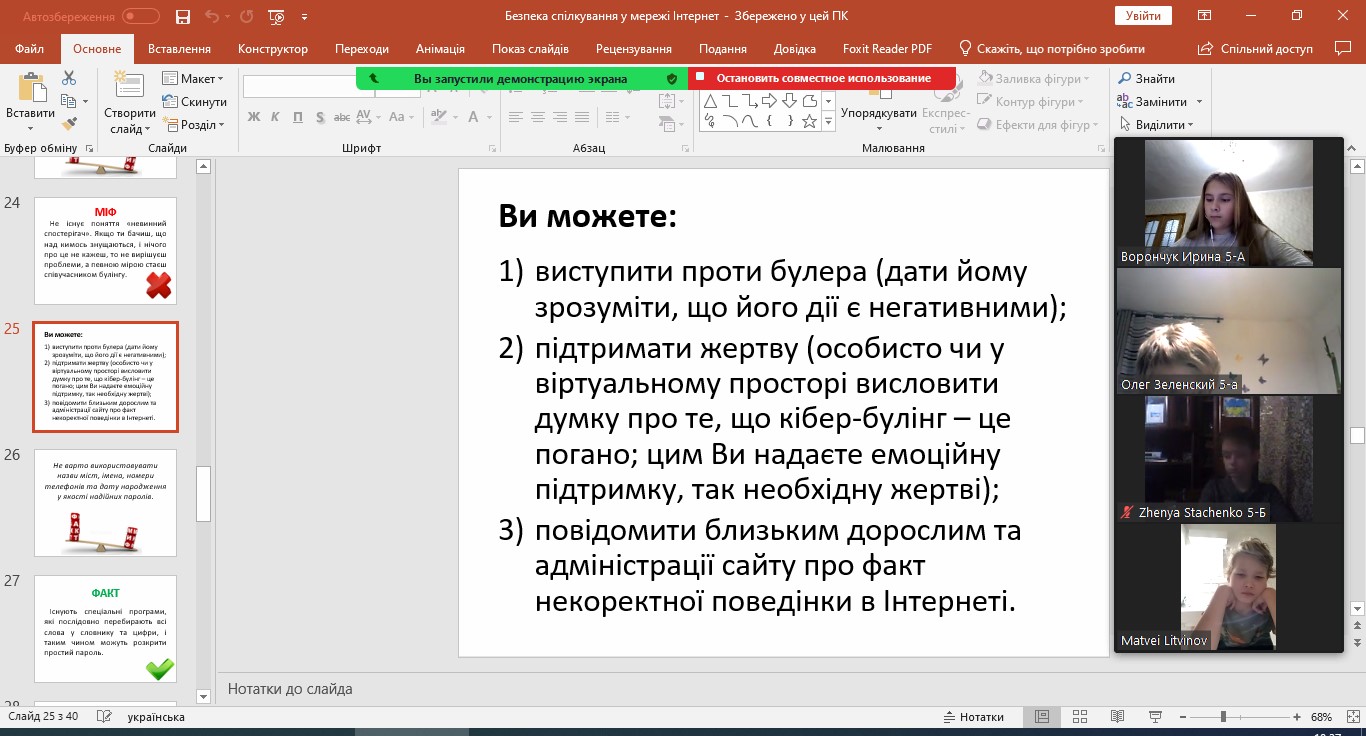Open Reading View from status bar
Image resolution: width=1366 pixels, height=736 pixels.
pyautogui.click(x=1116, y=717)
